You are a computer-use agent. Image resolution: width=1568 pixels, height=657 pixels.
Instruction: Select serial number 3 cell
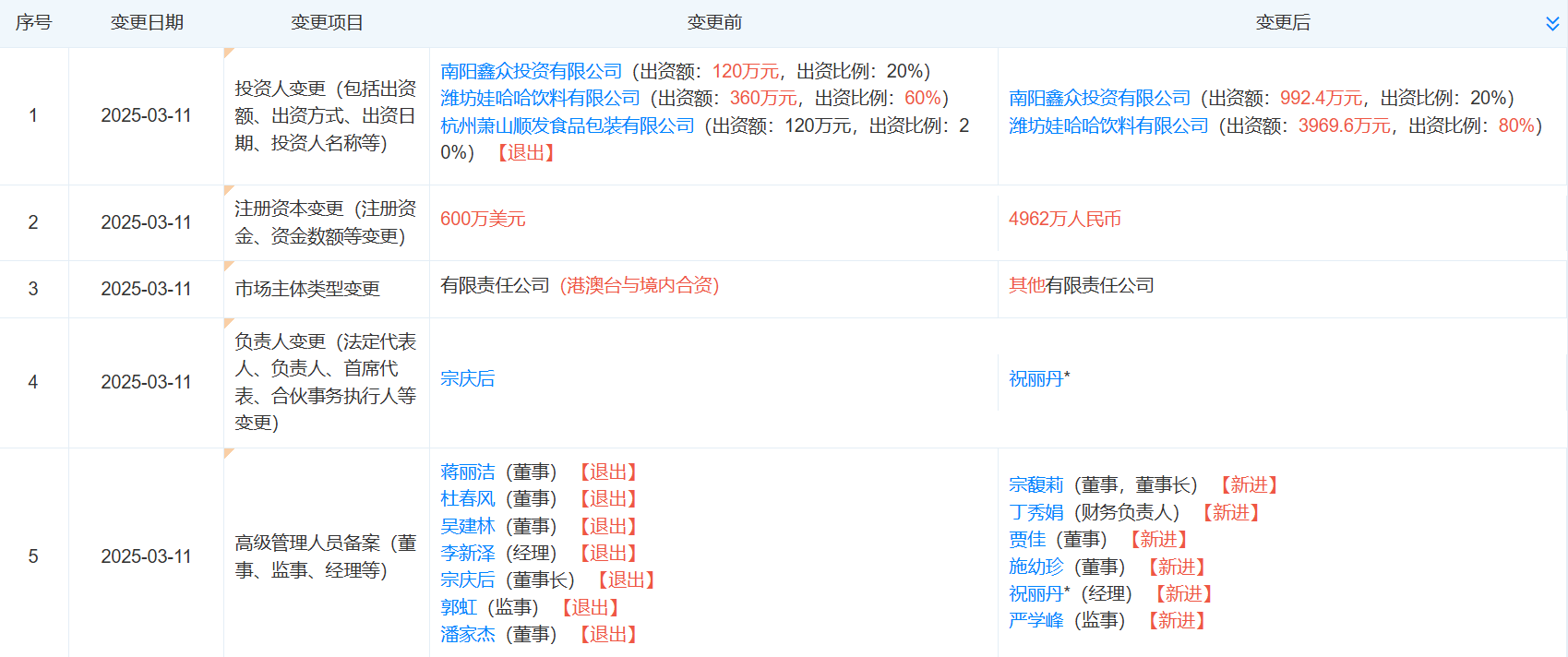click(x=33, y=289)
